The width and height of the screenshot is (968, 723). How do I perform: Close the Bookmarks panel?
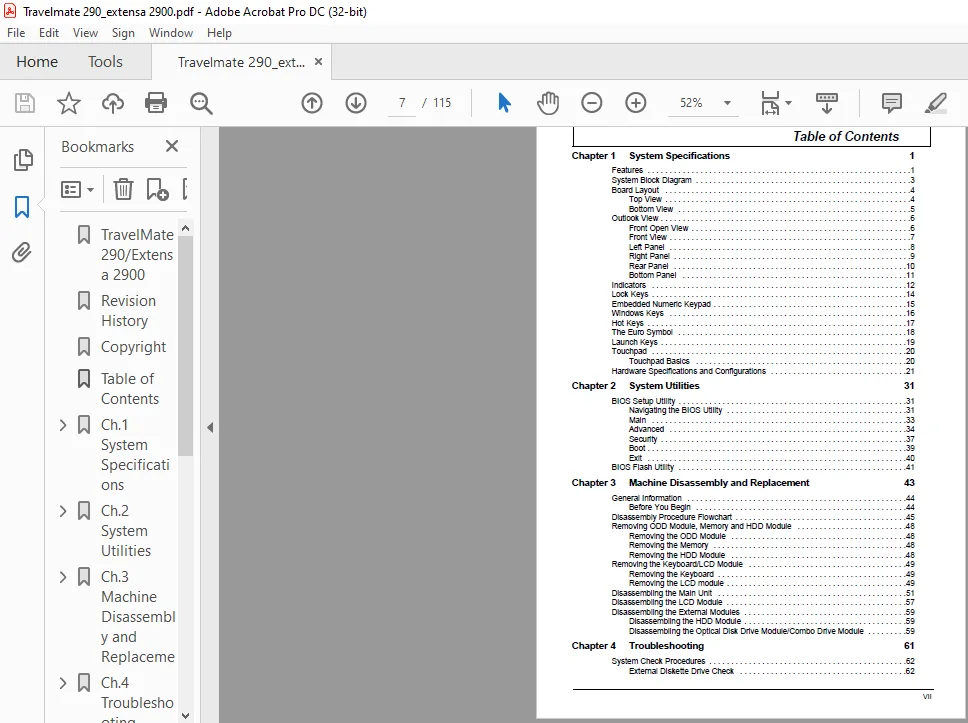tap(172, 146)
